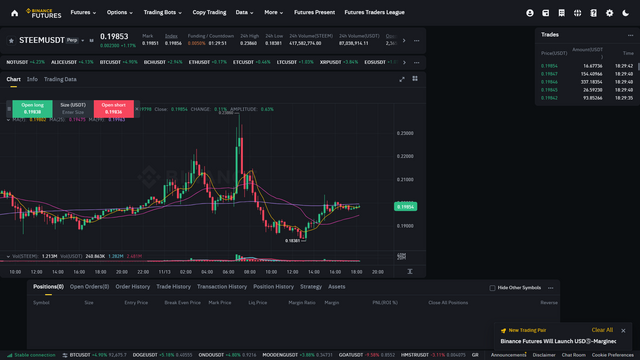Image resolution: width=640 pixels, height=360 pixels.
Task: Open Cookie Preferences
Action: tap(613, 355)
